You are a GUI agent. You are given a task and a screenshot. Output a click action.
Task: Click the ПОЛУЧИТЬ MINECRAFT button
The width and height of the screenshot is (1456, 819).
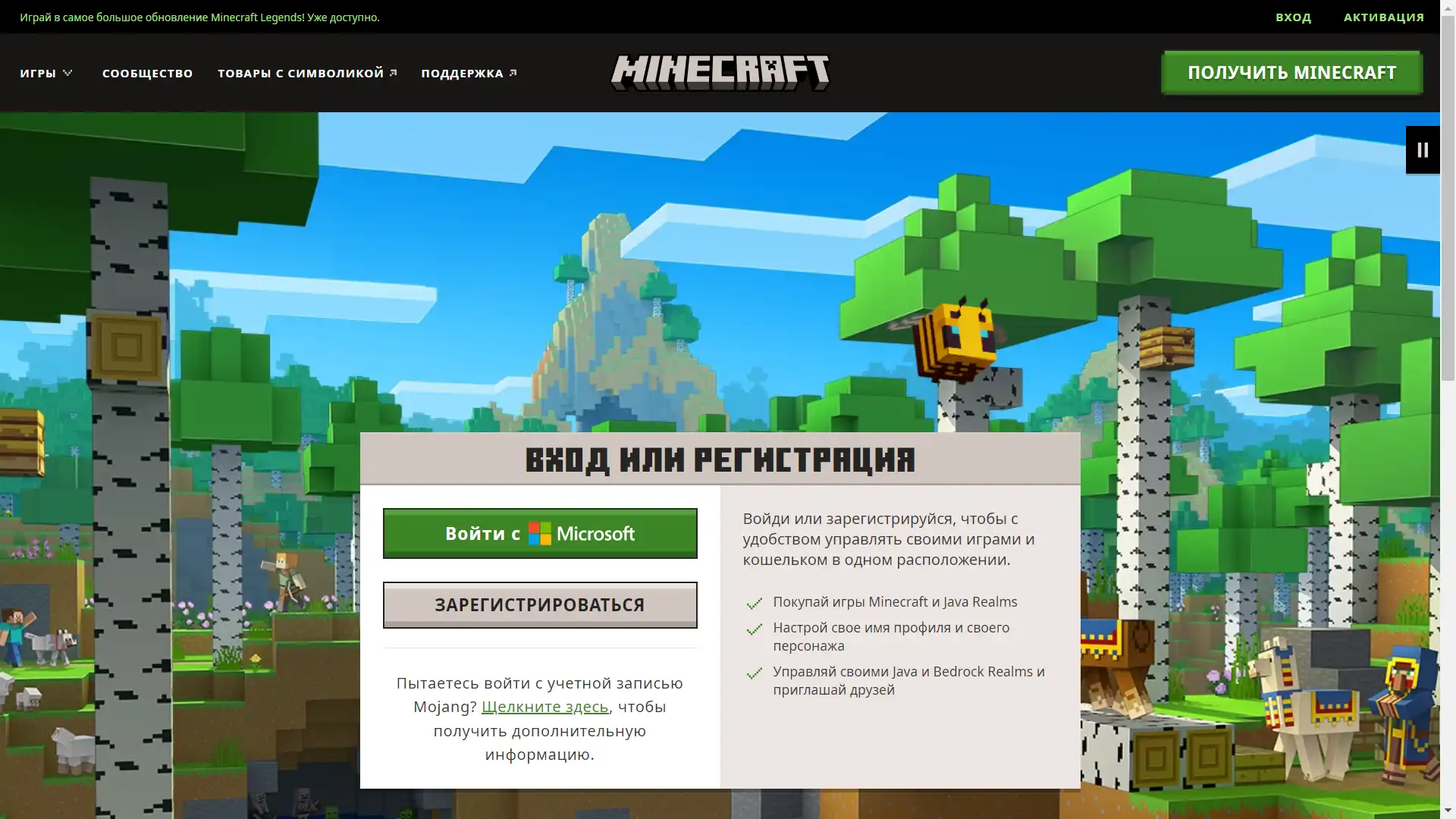[x=1291, y=73]
